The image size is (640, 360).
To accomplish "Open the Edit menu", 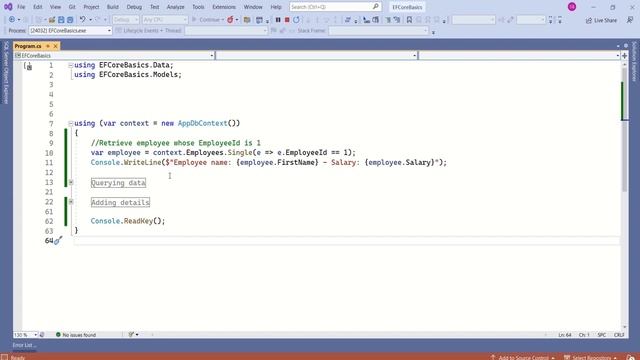I will point(38,7).
